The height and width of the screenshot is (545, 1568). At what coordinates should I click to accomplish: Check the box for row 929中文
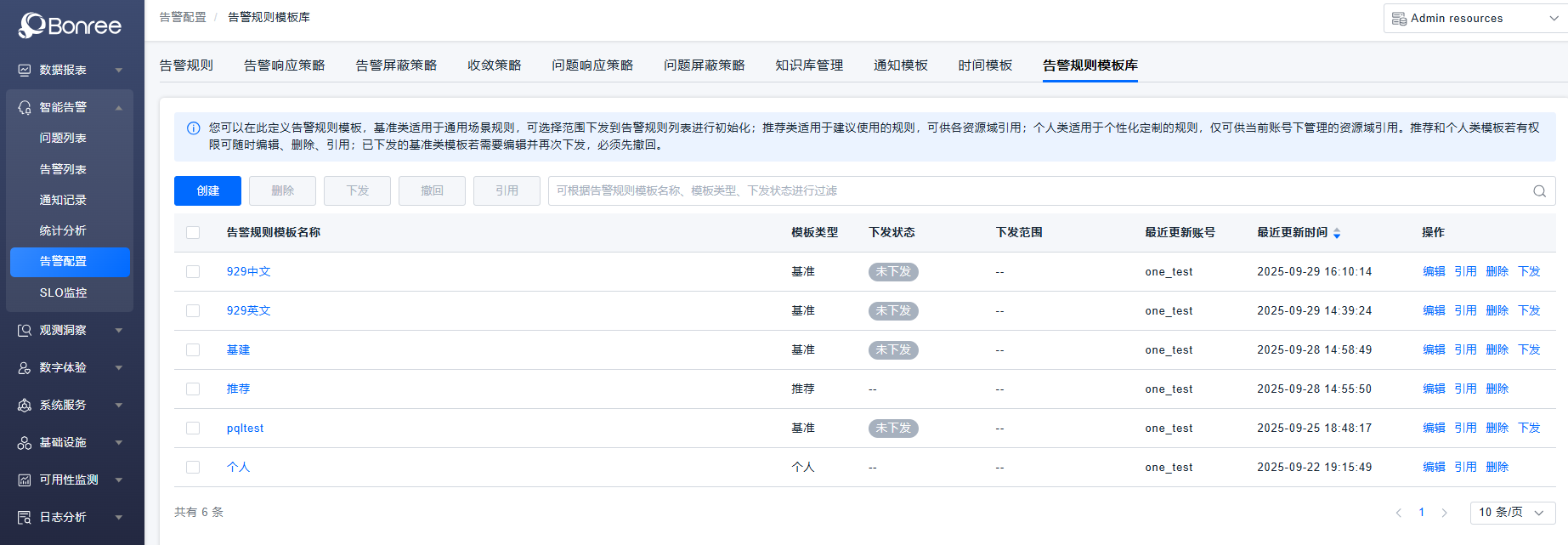click(x=193, y=272)
